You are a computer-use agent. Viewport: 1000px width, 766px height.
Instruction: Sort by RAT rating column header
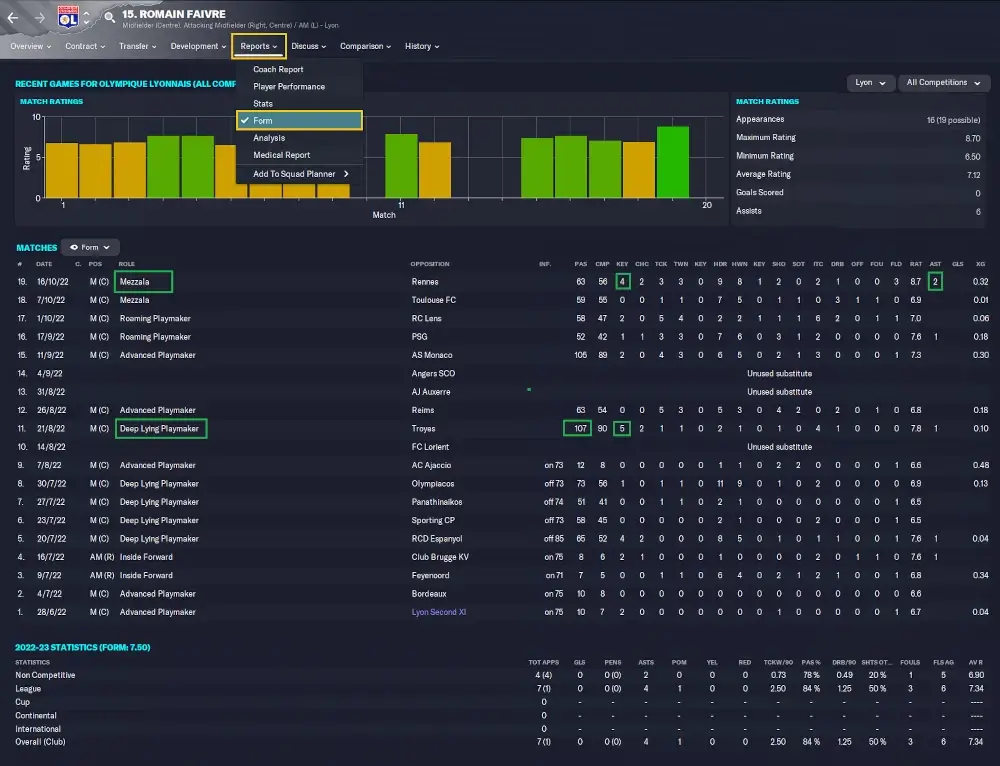click(916, 264)
